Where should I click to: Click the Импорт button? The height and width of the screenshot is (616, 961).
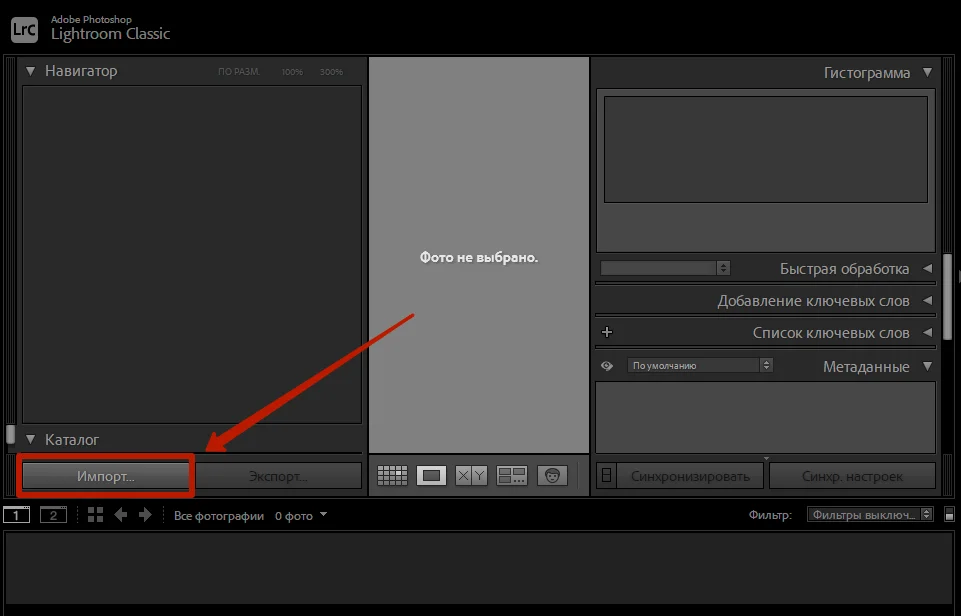(105, 476)
